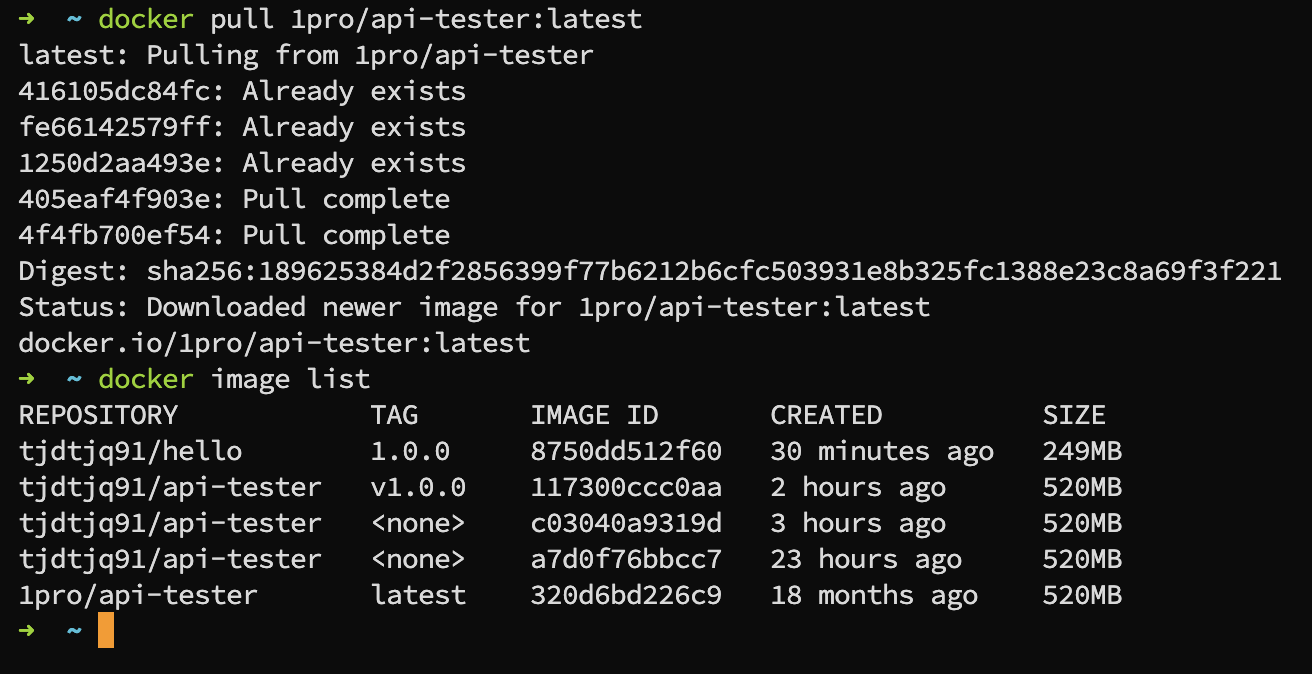Select image ID 8750dd512f60

[626, 451]
